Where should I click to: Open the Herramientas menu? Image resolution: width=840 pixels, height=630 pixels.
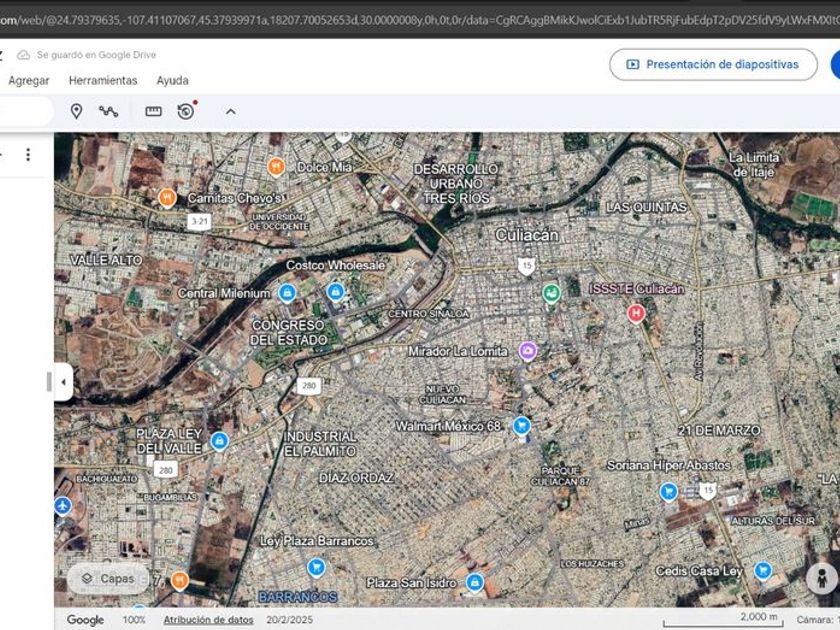click(x=103, y=80)
